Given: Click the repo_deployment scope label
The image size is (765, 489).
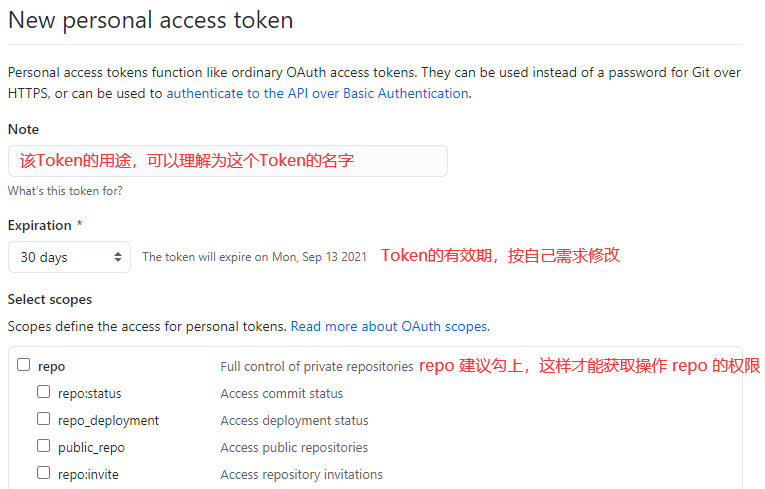Looking at the screenshot, I should pos(108,421).
